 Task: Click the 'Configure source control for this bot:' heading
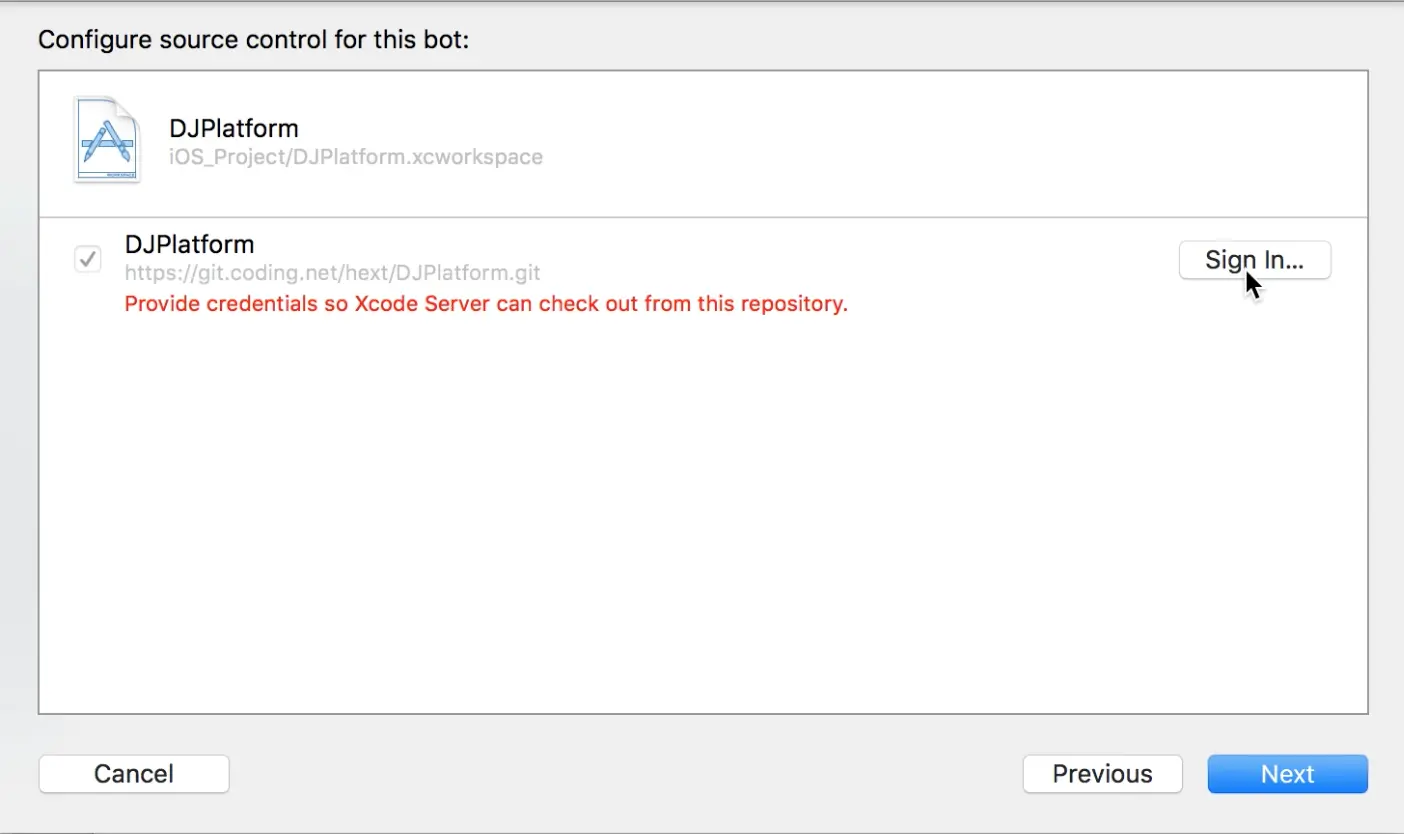pos(253,41)
